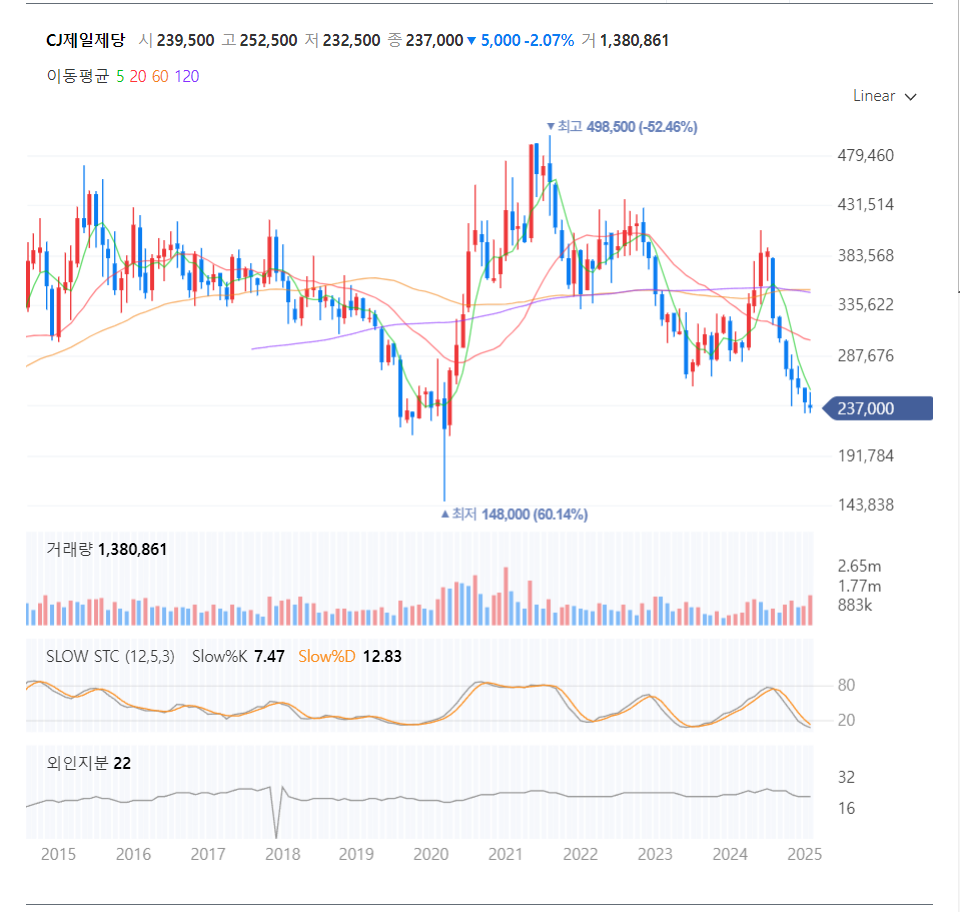Click the 최고 498,500 high marker
Viewport: 960px width, 912px height.
click(x=622, y=127)
